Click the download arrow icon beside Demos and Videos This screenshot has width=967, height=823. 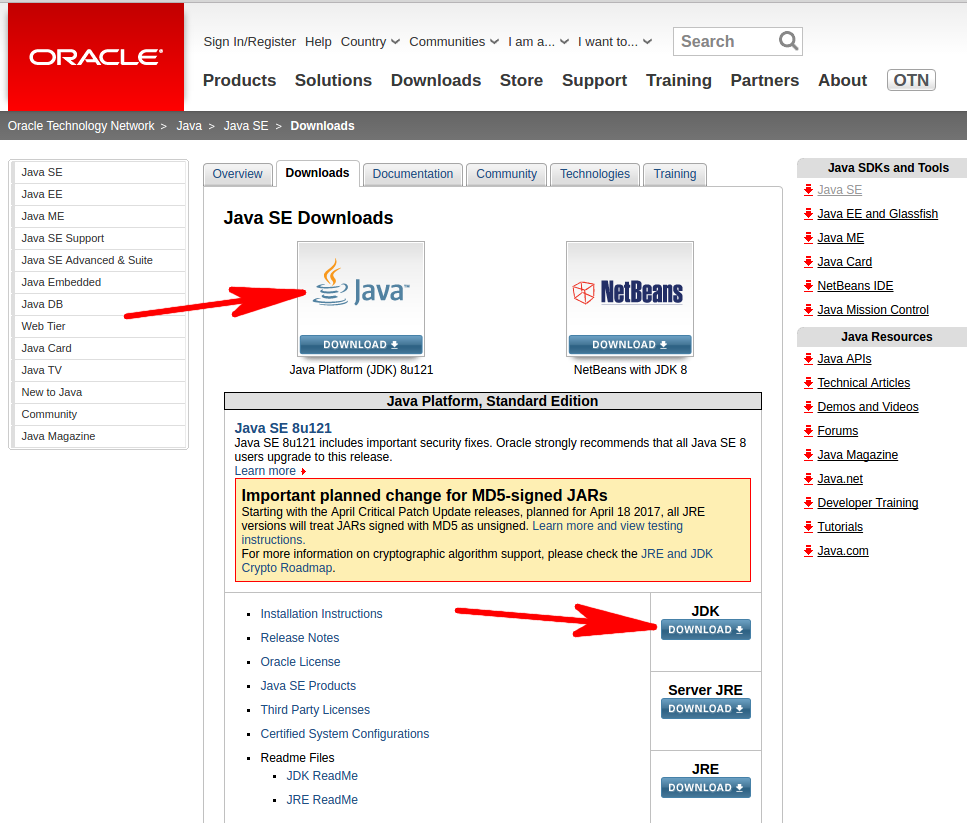[x=809, y=407]
